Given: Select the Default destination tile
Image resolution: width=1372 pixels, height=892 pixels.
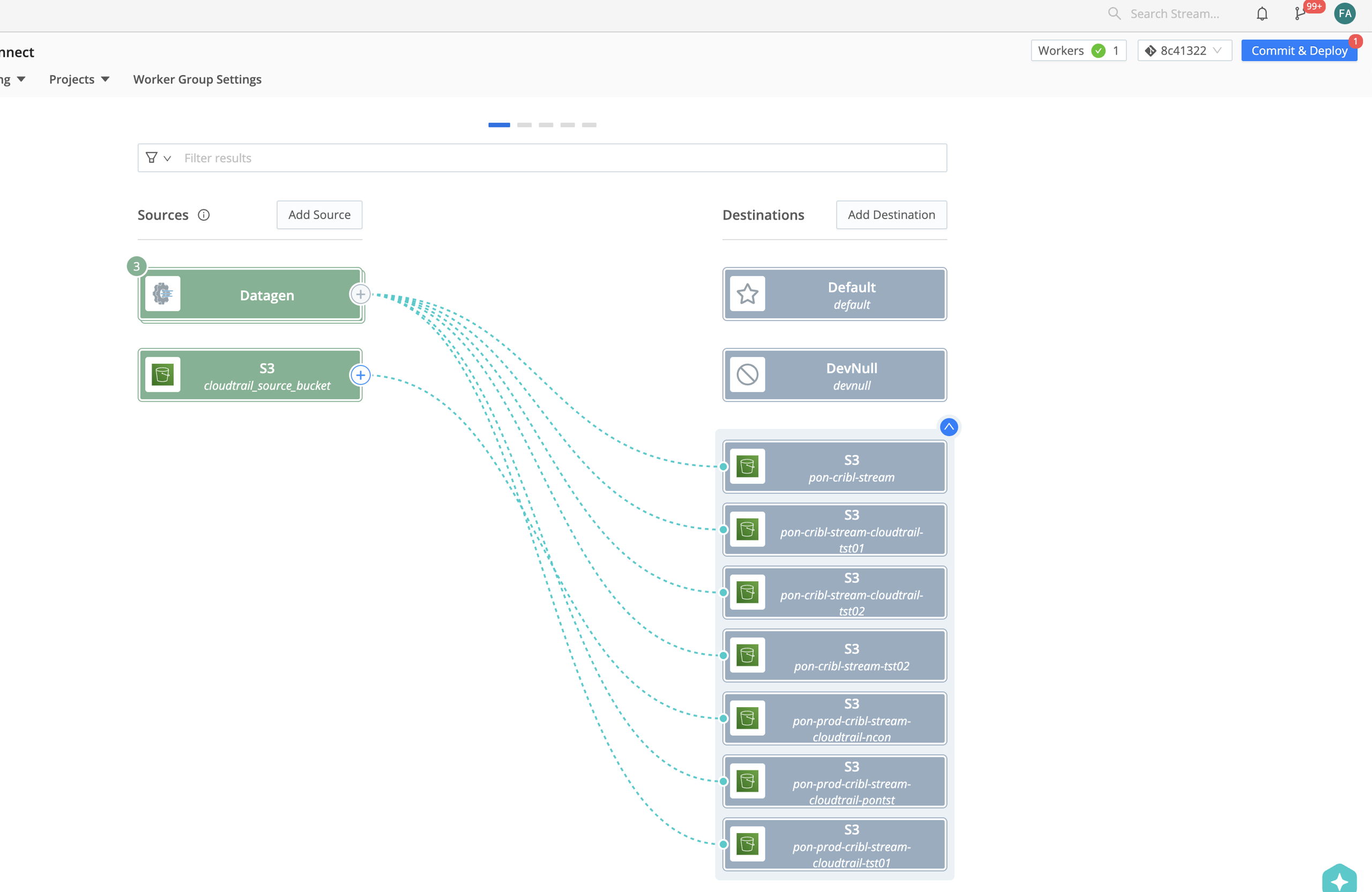Looking at the screenshot, I should click(835, 294).
